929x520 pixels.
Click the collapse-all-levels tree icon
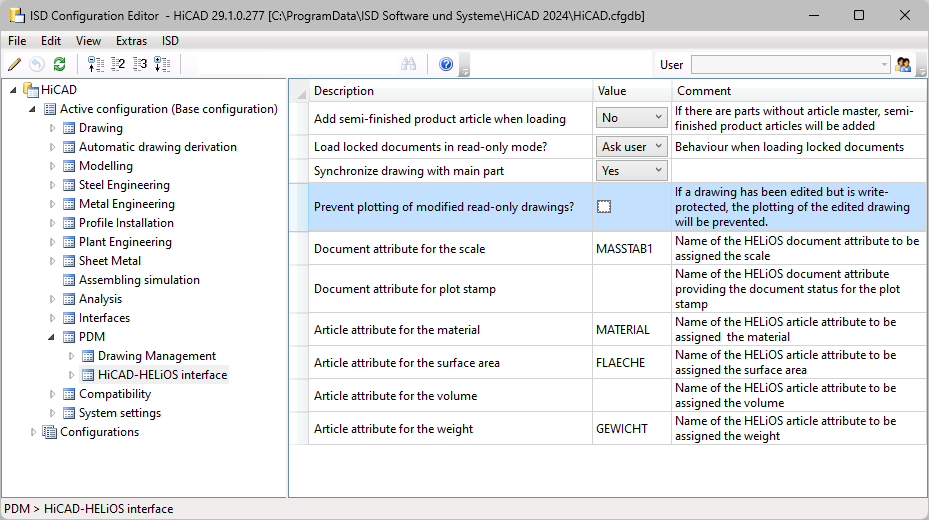[x=96, y=64]
